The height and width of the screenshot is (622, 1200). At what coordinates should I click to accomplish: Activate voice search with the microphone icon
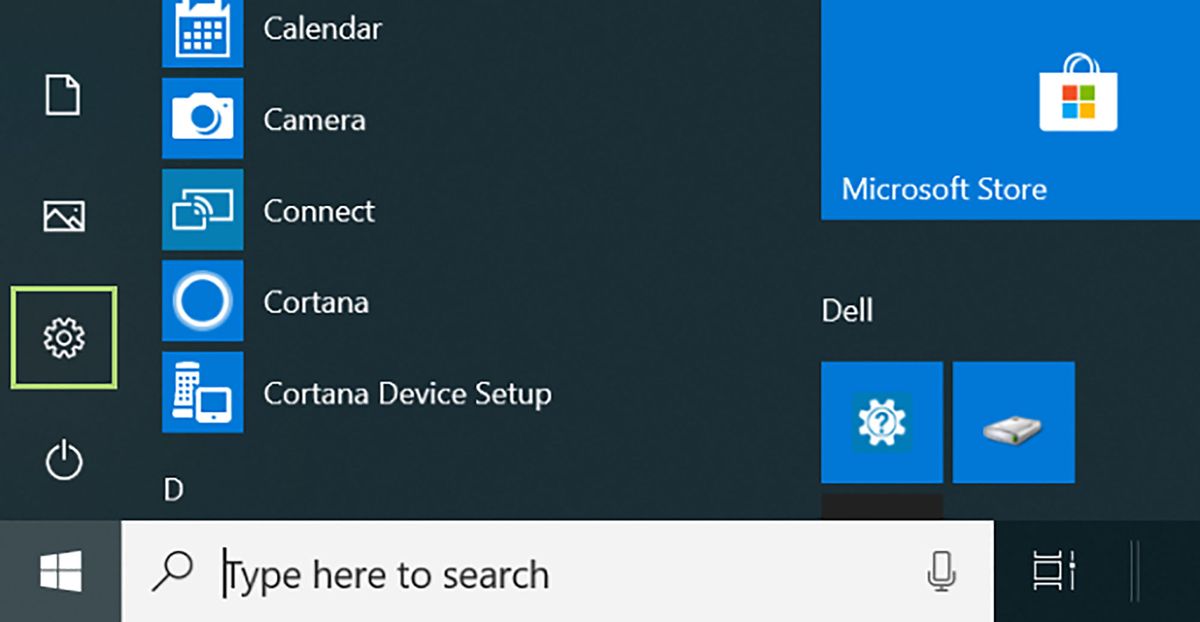point(941,573)
